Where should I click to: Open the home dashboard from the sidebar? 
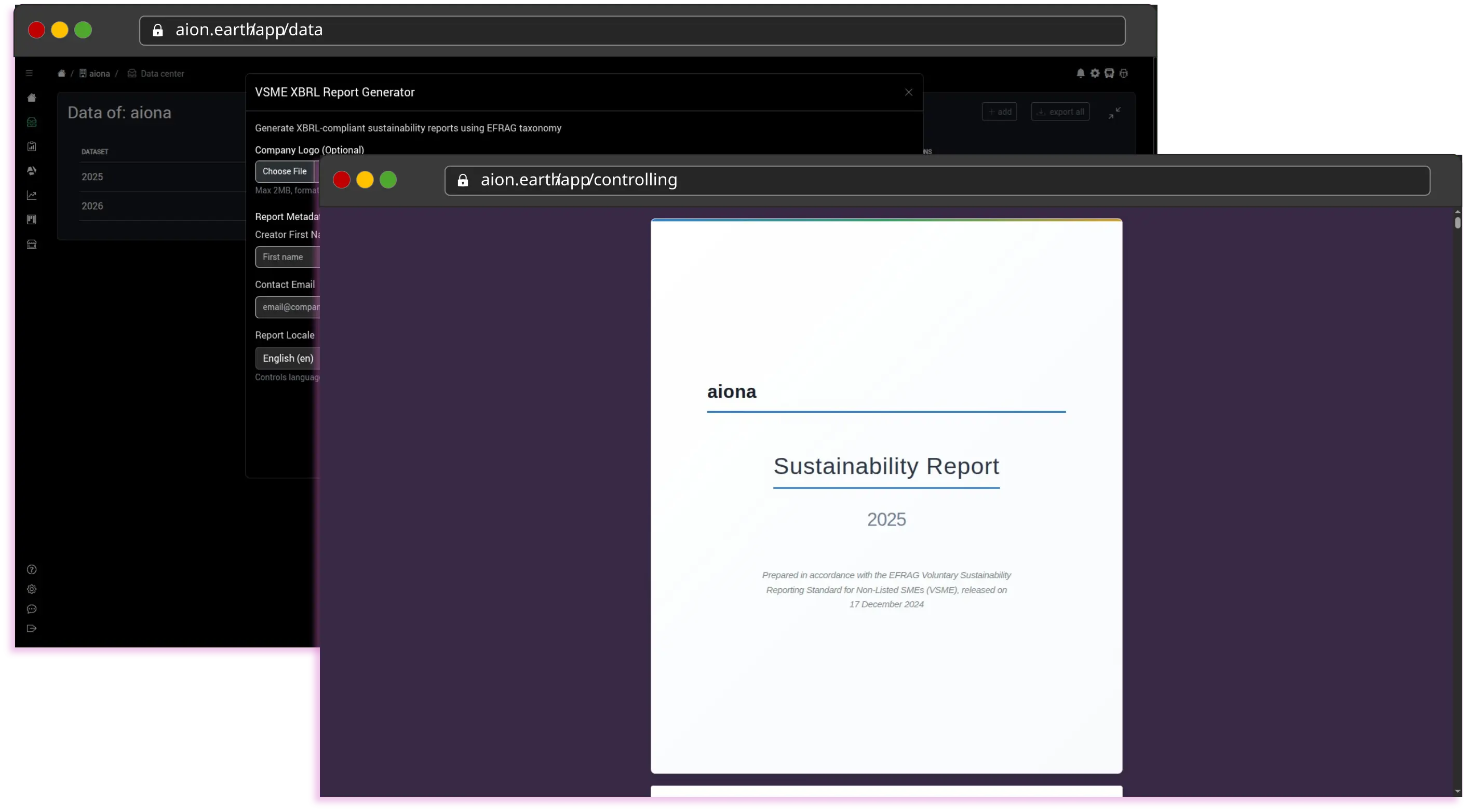coord(31,98)
